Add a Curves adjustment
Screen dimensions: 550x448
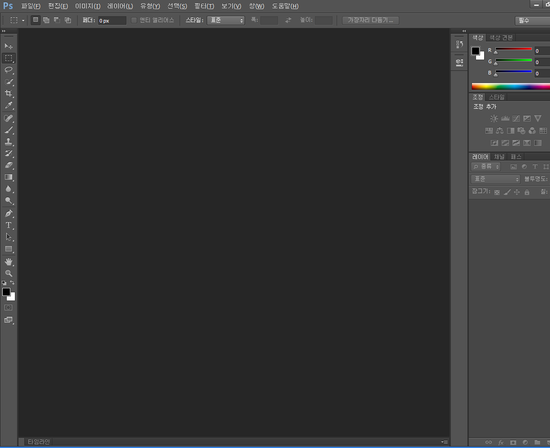[x=516, y=118]
